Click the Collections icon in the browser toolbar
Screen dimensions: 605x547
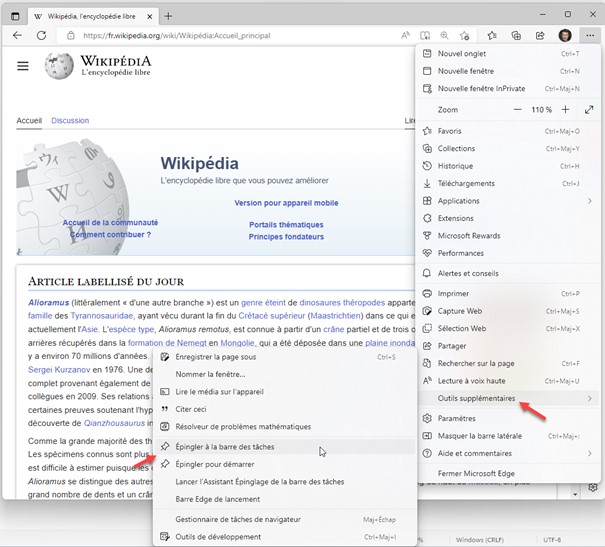tap(516, 35)
